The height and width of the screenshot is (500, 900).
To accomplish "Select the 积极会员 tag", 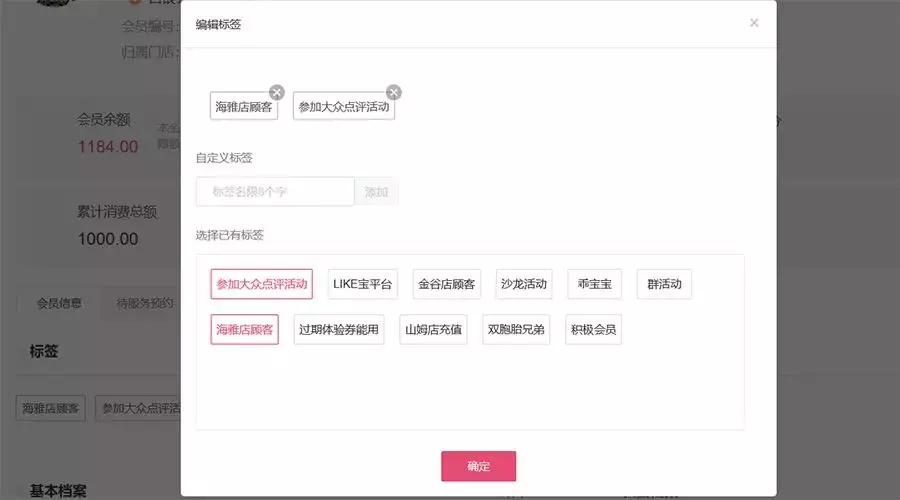I will point(593,330).
